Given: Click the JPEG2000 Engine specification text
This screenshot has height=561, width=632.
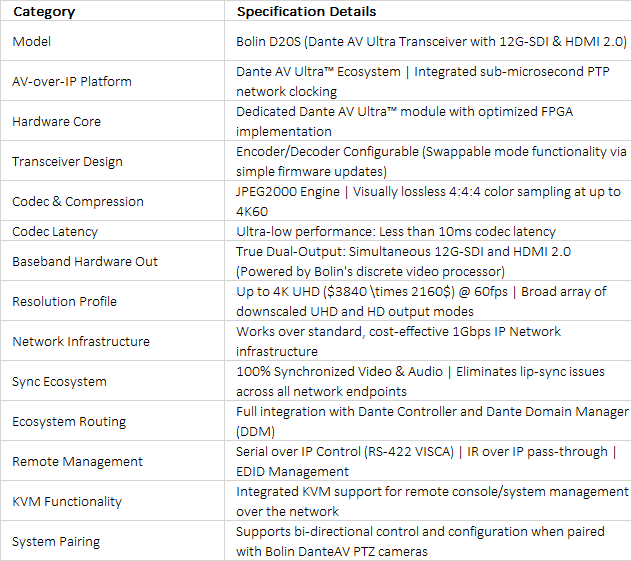Looking at the screenshot, I should (288, 191).
